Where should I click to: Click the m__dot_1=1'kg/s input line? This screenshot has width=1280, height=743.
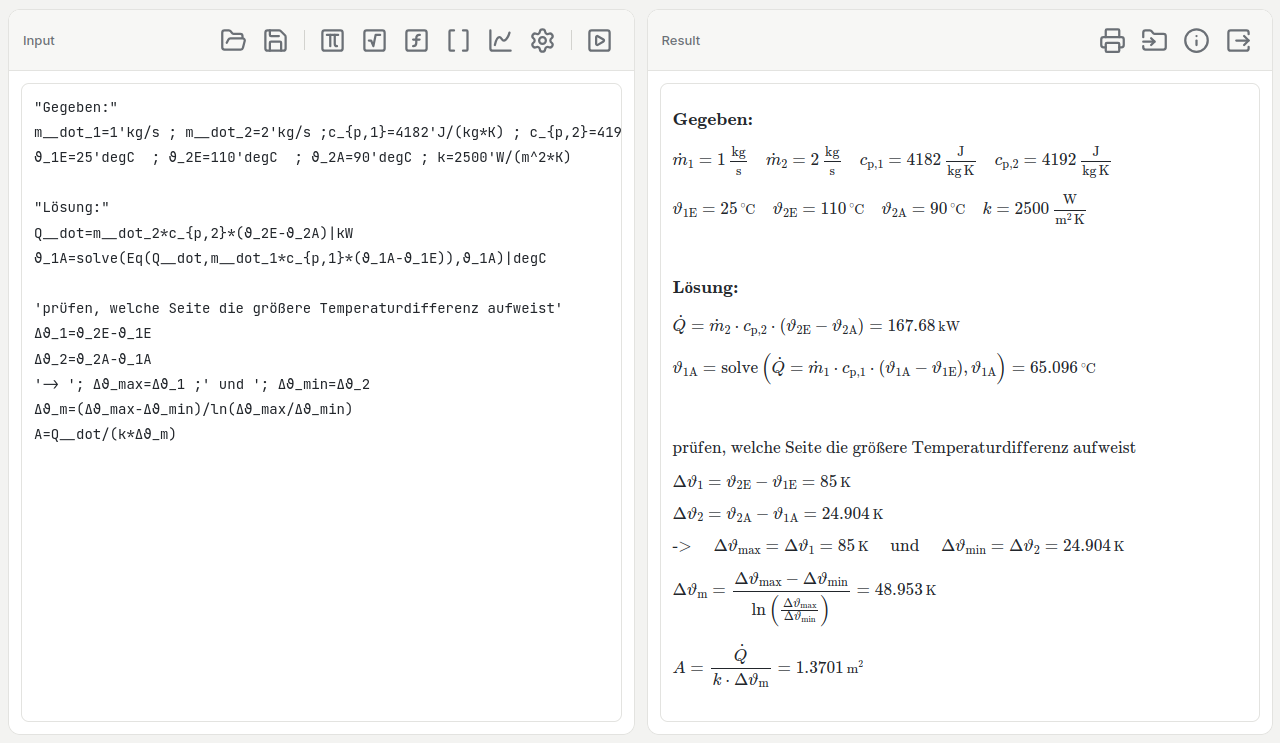tap(328, 132)
